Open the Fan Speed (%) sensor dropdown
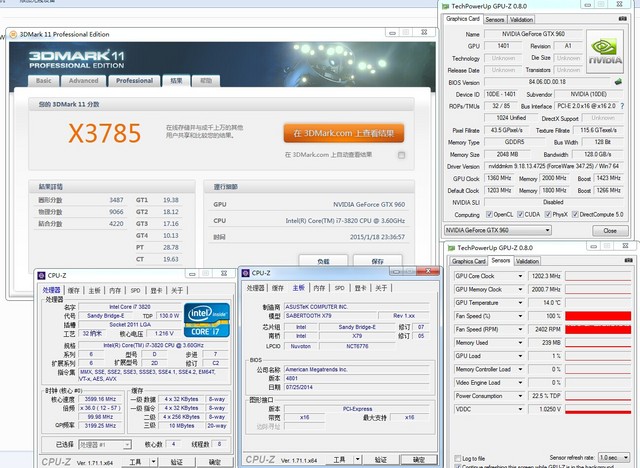The width and height of the screenshot is (640, 468). 520,316
